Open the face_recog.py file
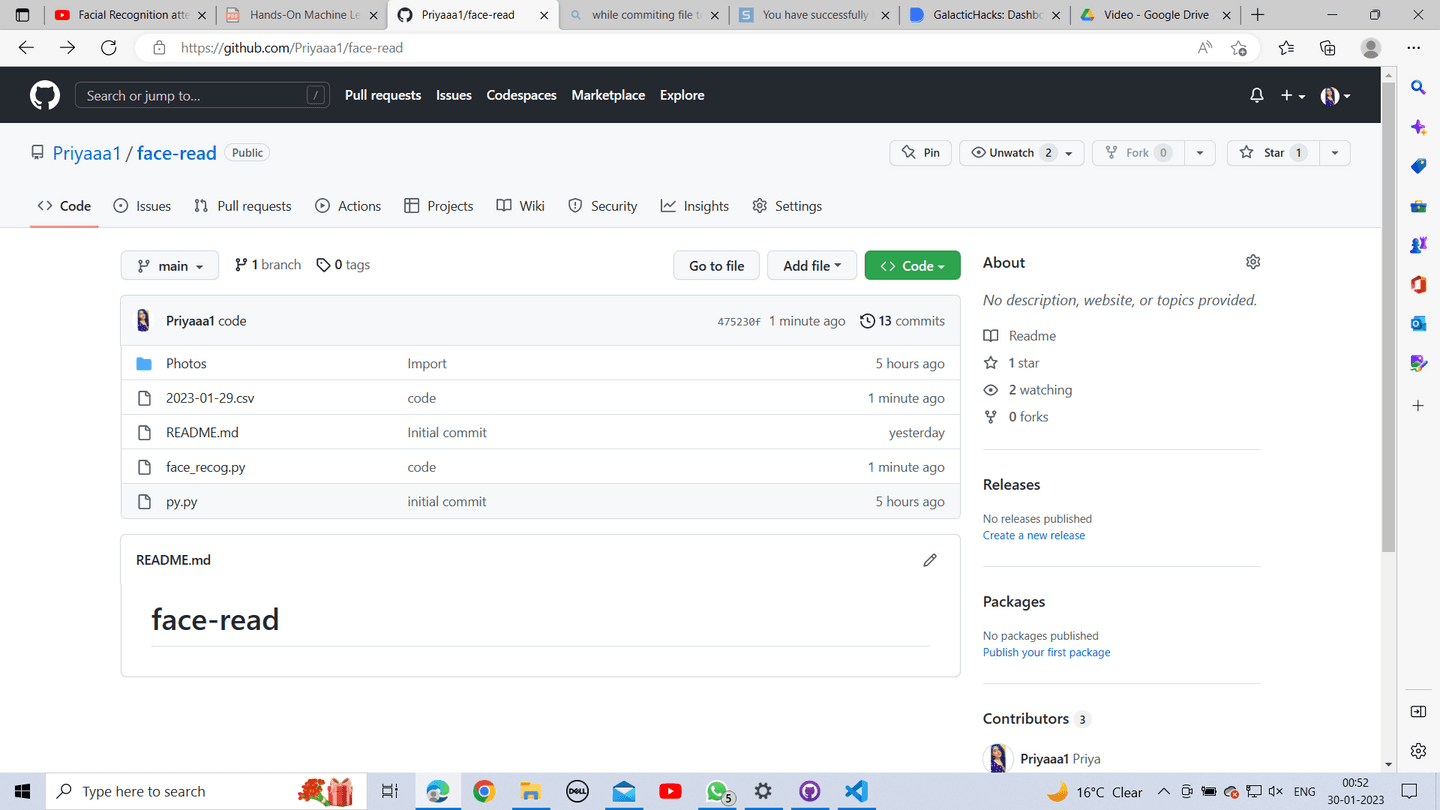1440x810 pixels. (x=206, y=467)
